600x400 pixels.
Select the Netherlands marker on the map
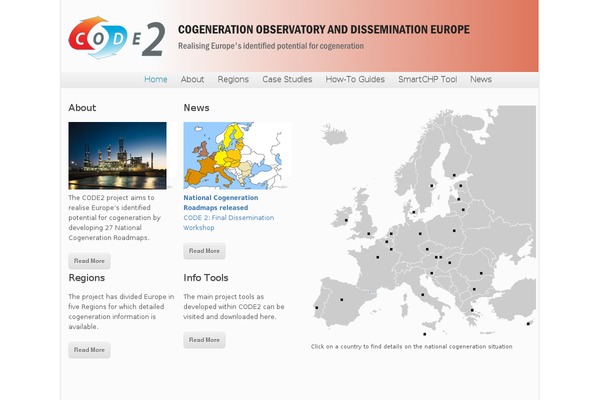click(391, 233)
